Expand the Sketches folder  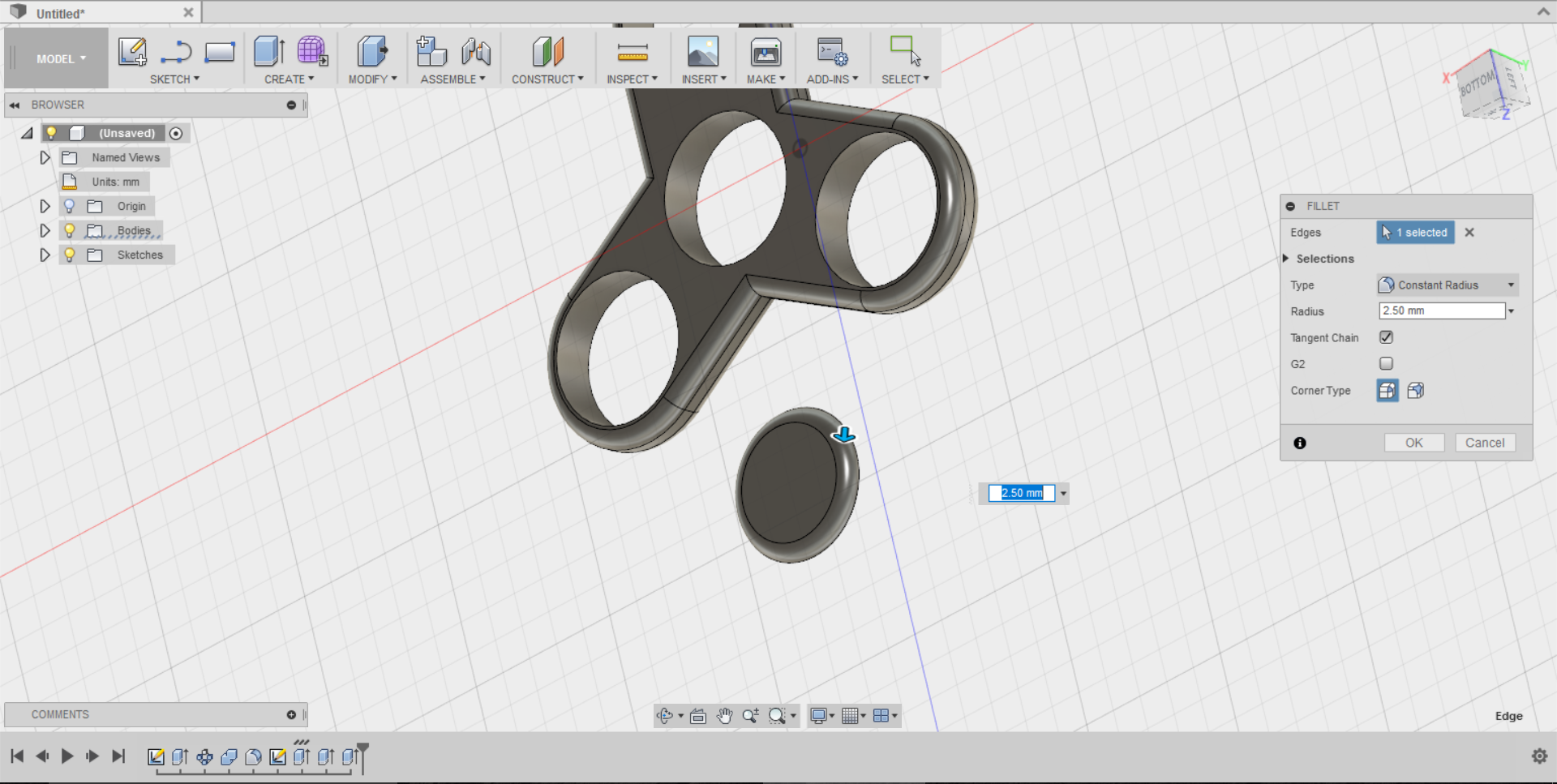click(x=45, y=255)
